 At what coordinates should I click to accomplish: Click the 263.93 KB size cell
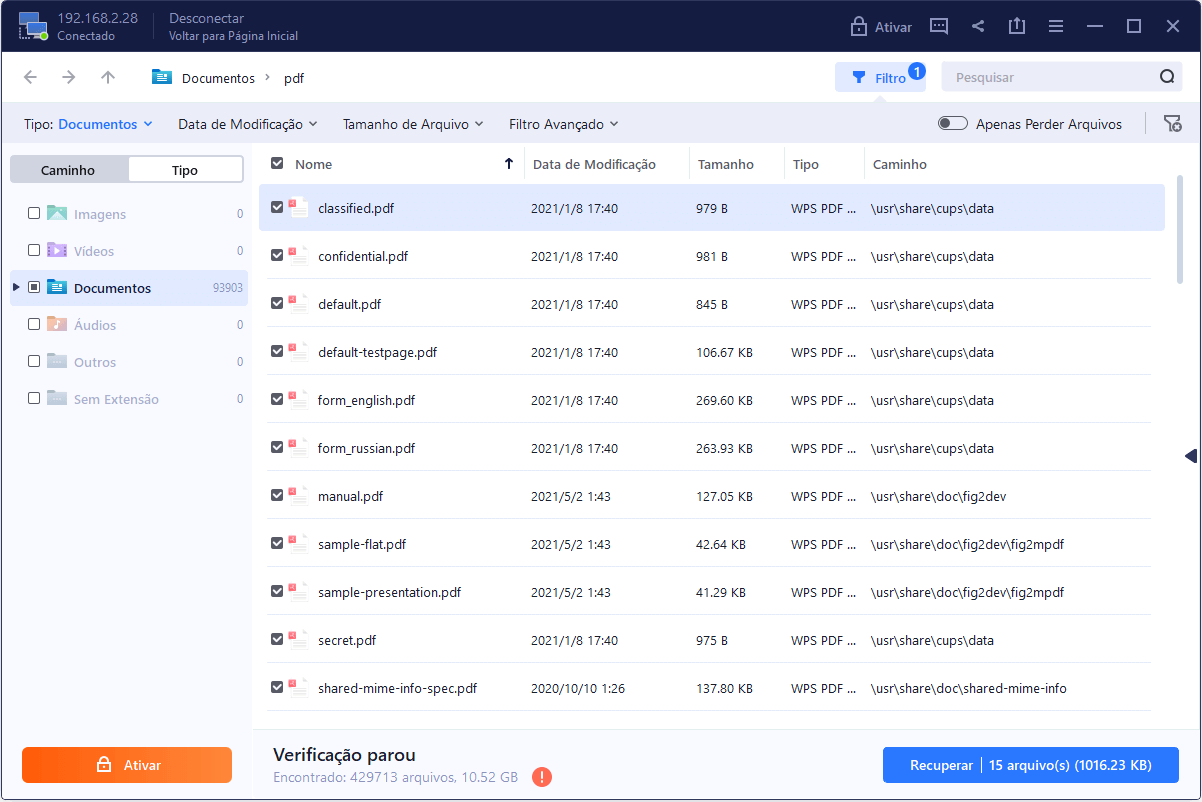(x=724, y=448)
